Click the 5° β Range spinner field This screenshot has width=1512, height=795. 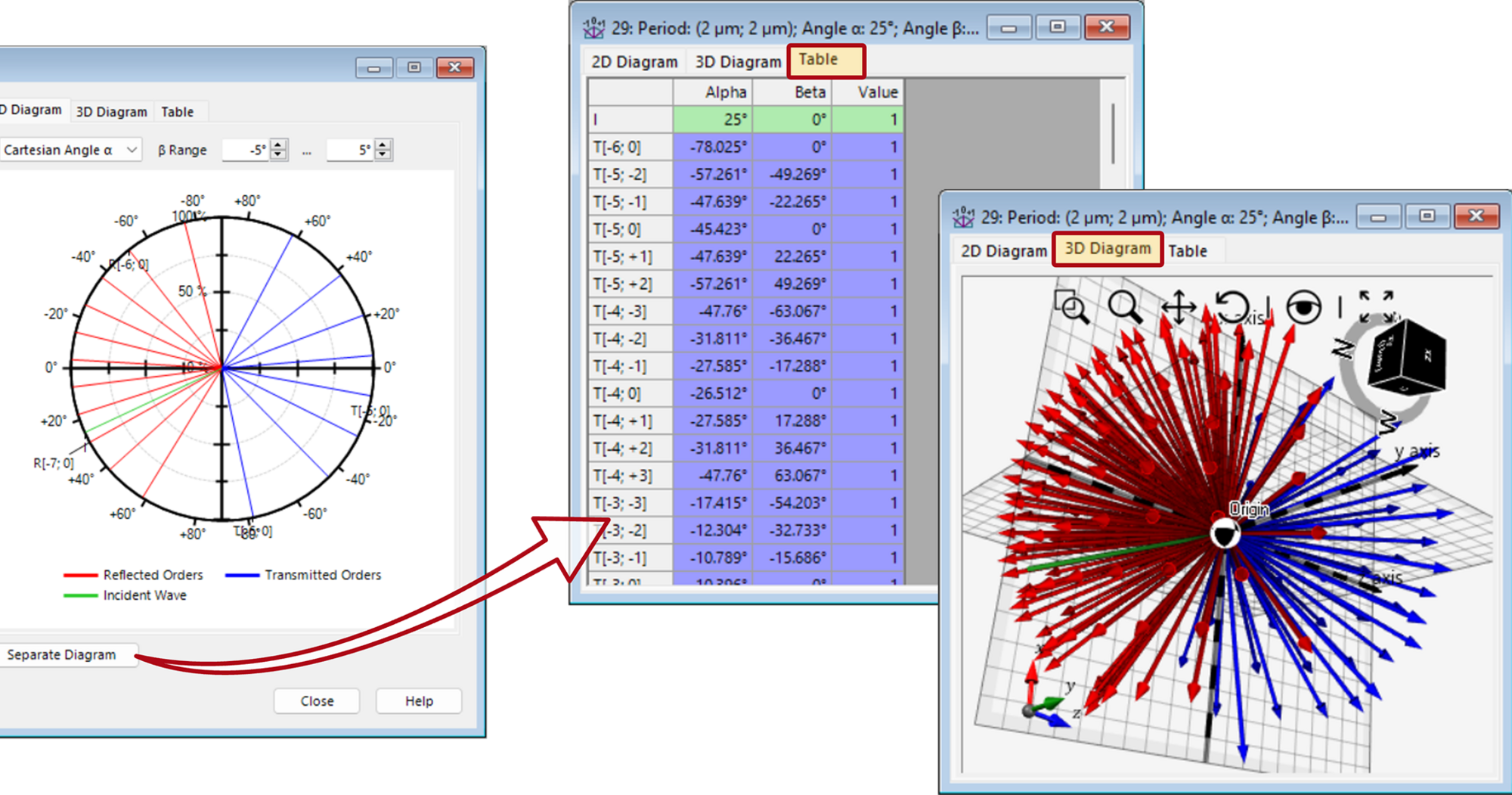pyautogui.click(x=352, y=149)
